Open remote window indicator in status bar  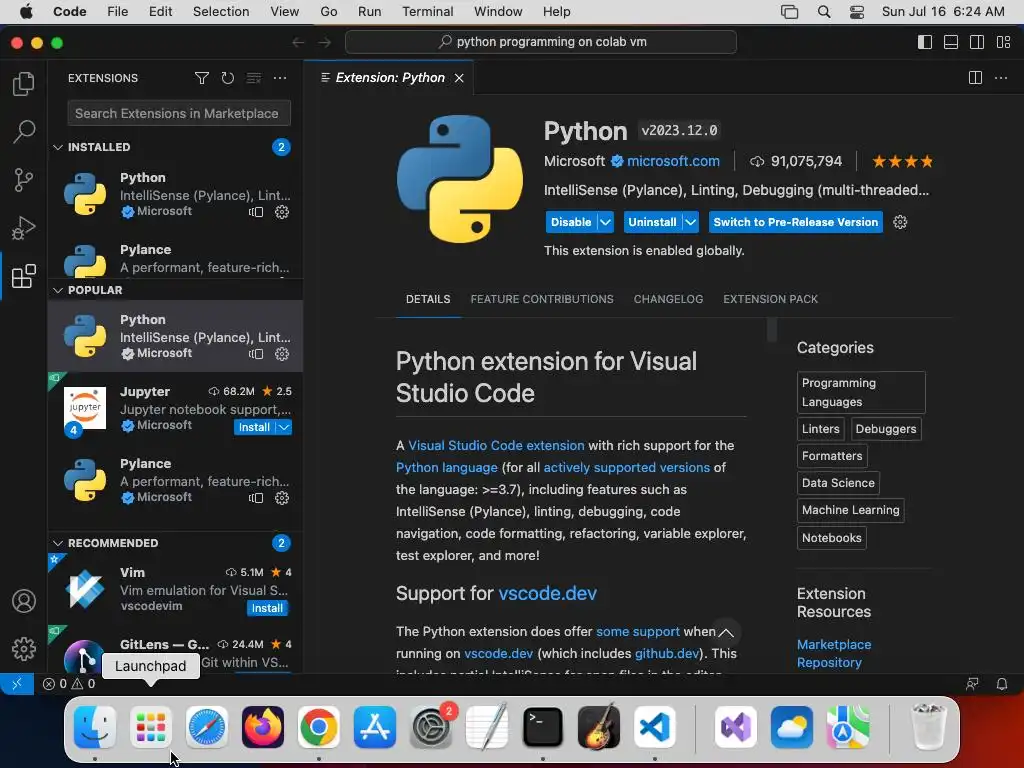pyautogui.click(x=17, y=684)
